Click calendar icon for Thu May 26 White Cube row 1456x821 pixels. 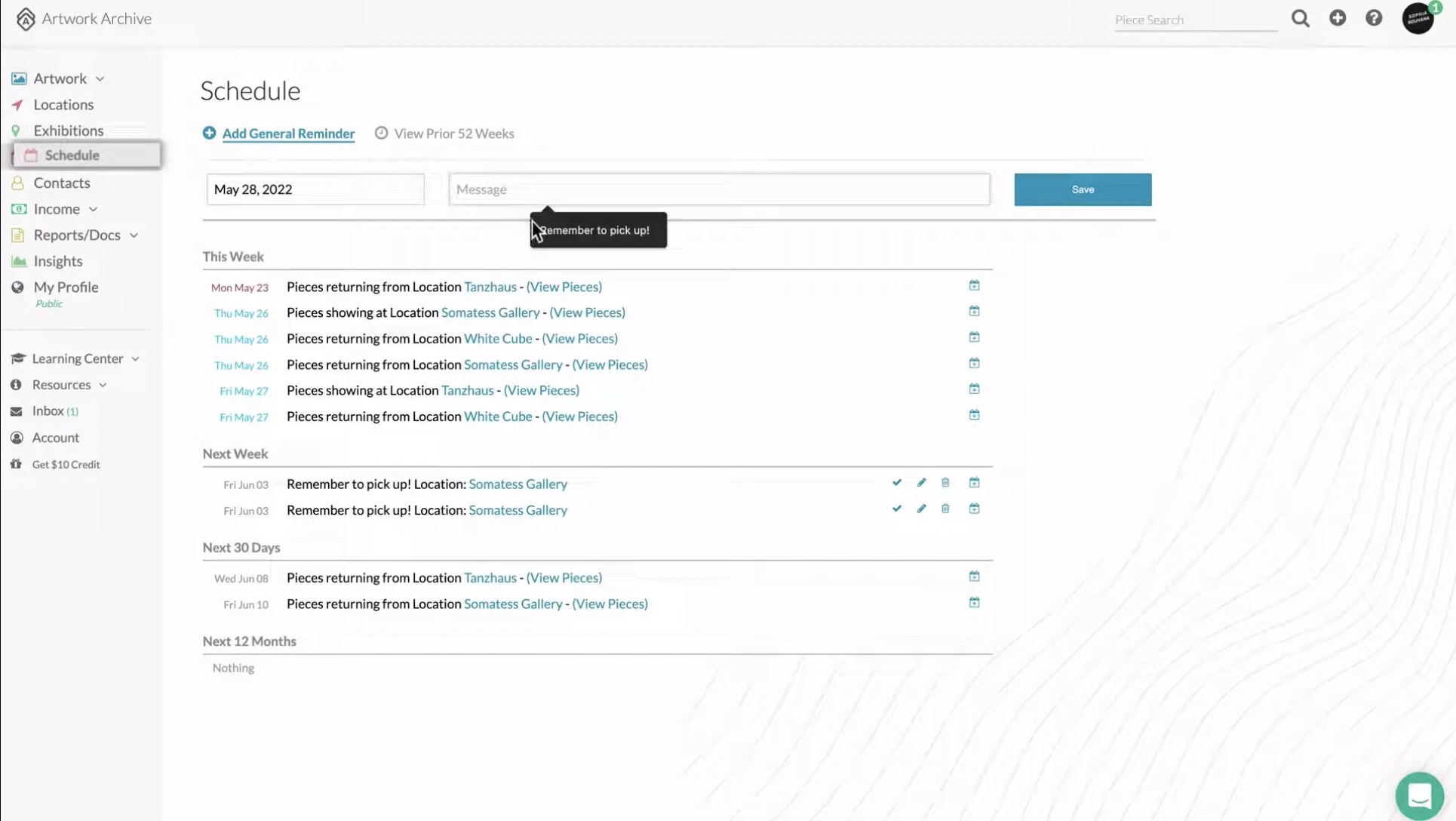[x=974, y=337]
